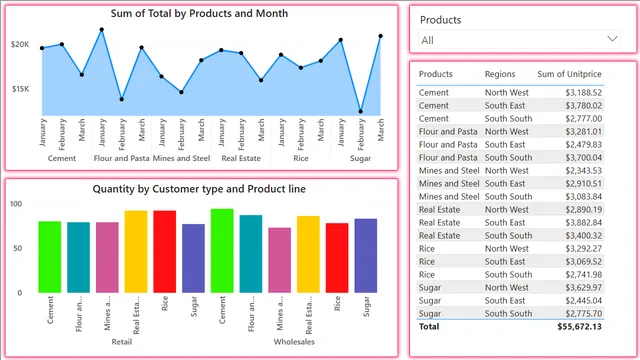
Task: Open the Products slicer dropdown chevron
Action: (612, 39)
